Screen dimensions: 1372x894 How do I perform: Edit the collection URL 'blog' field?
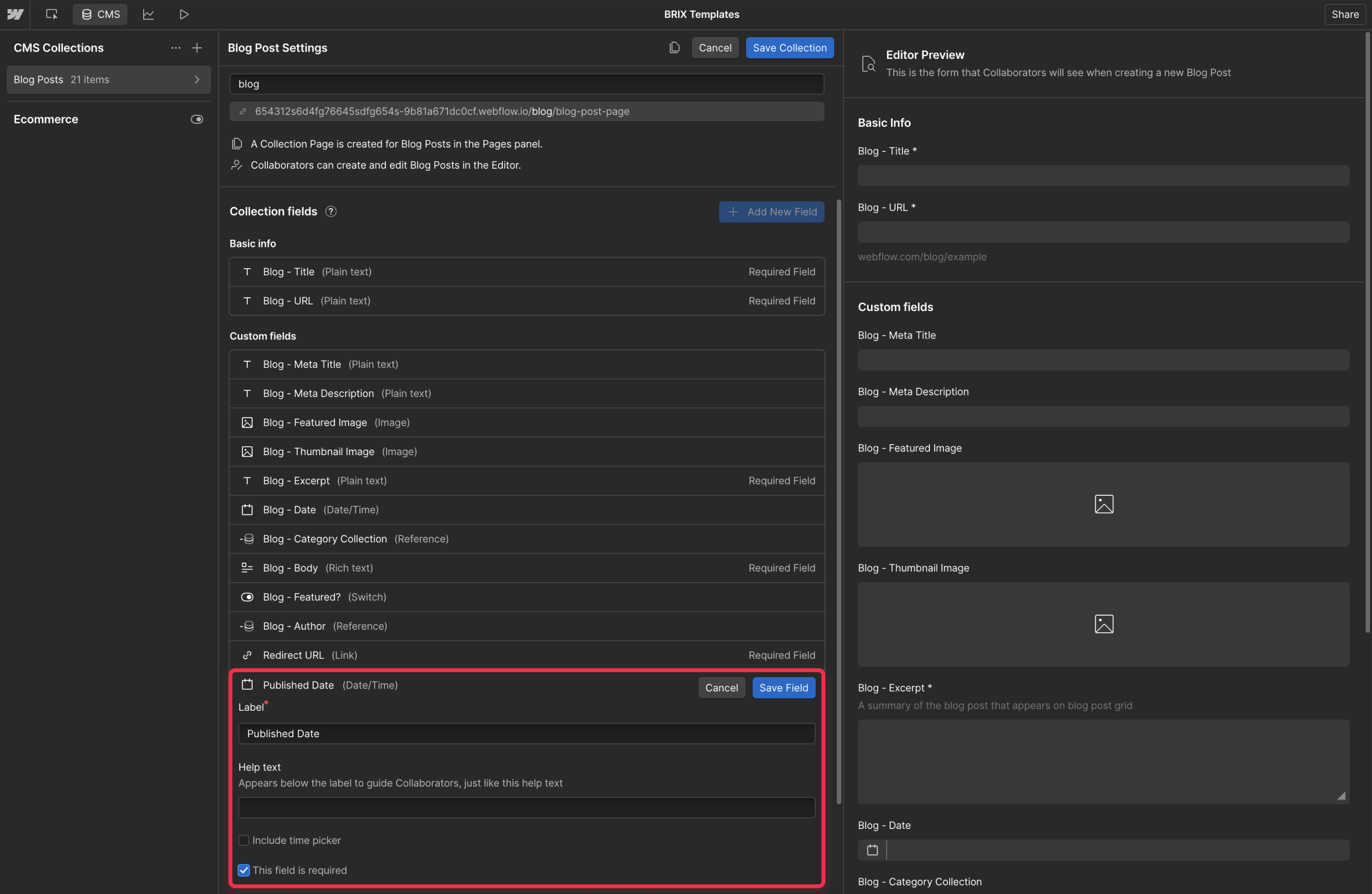click(x=526, y=83)
